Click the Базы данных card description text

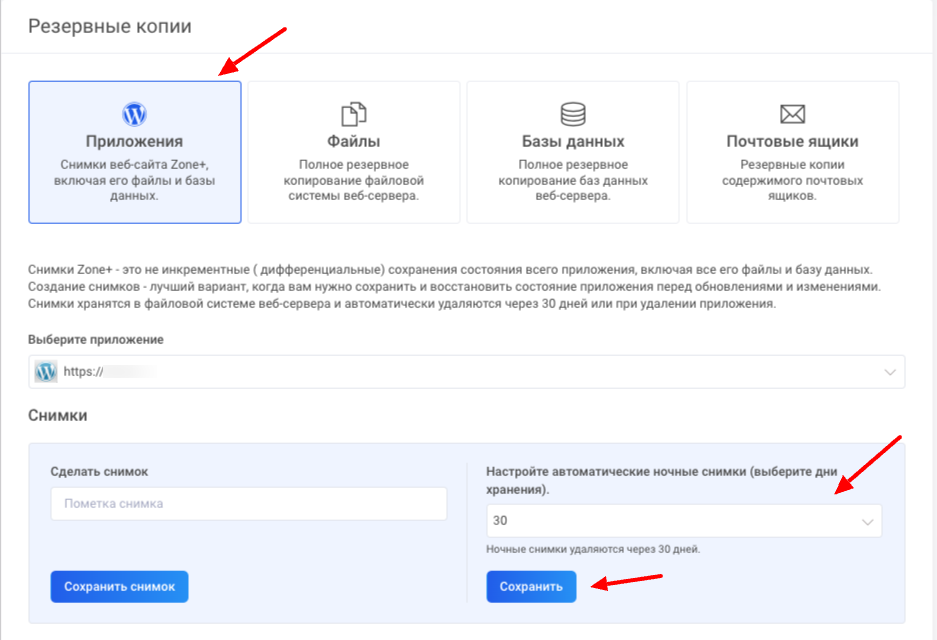[x=573, y=180]
